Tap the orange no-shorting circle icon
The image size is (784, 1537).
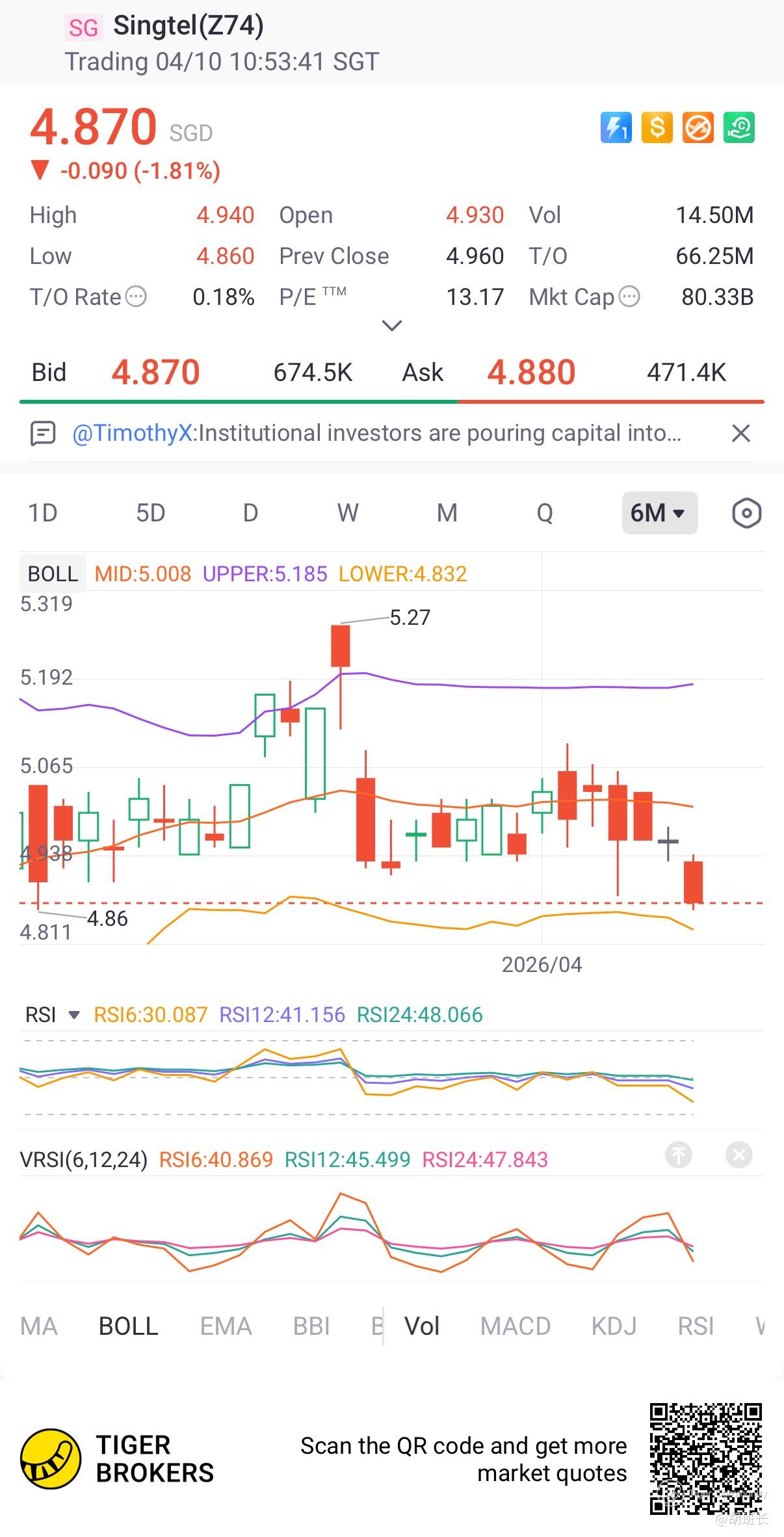click(698, 127)
